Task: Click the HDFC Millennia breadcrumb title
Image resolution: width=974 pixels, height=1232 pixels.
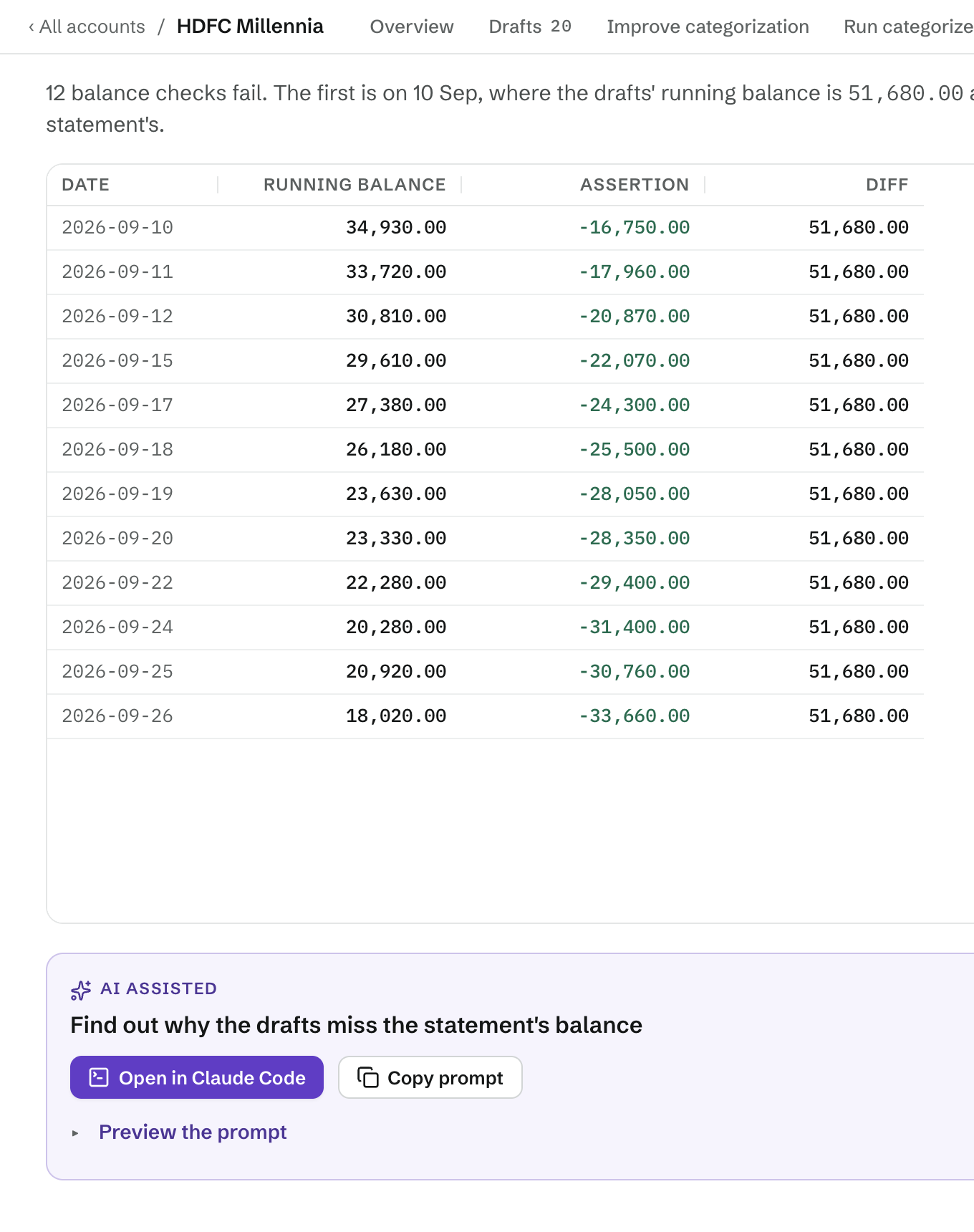Action: (250, 27)
